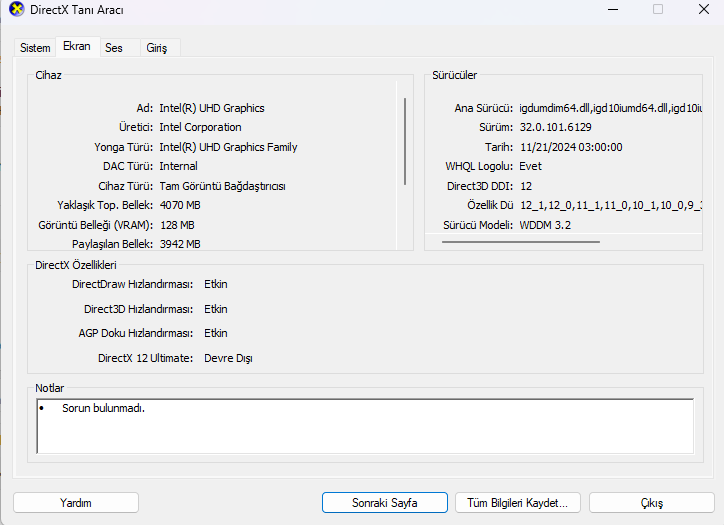The width and height of the screenshot is (724, 525).
Task: Click Tam Görüntü Bağdaştırıcısı device type value
Action: point(222,186)
